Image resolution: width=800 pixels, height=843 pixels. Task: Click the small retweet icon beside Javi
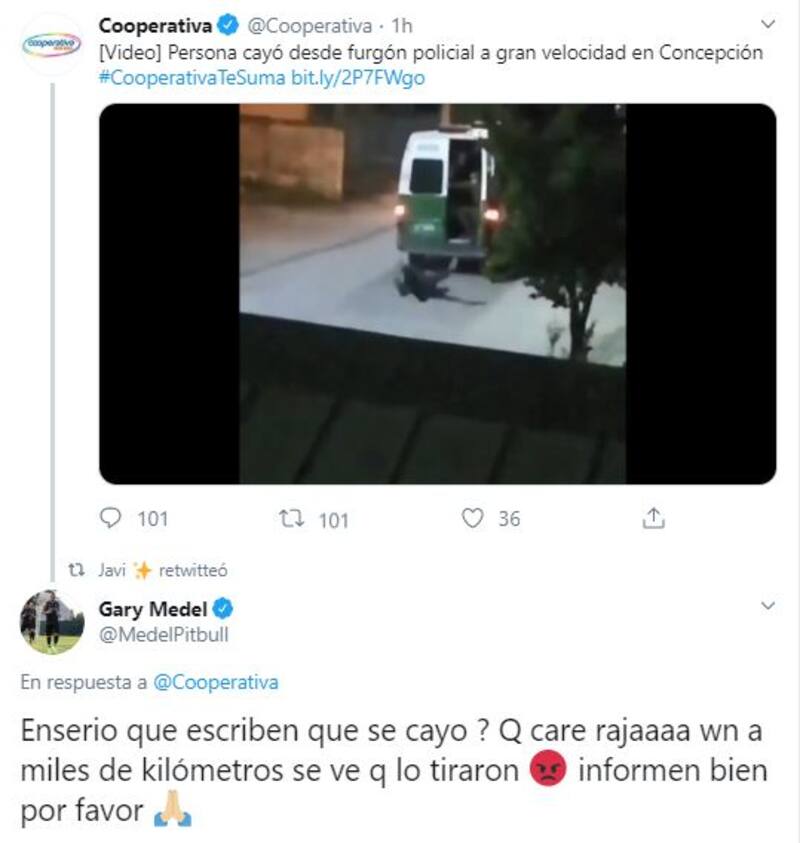click(77, 570)
